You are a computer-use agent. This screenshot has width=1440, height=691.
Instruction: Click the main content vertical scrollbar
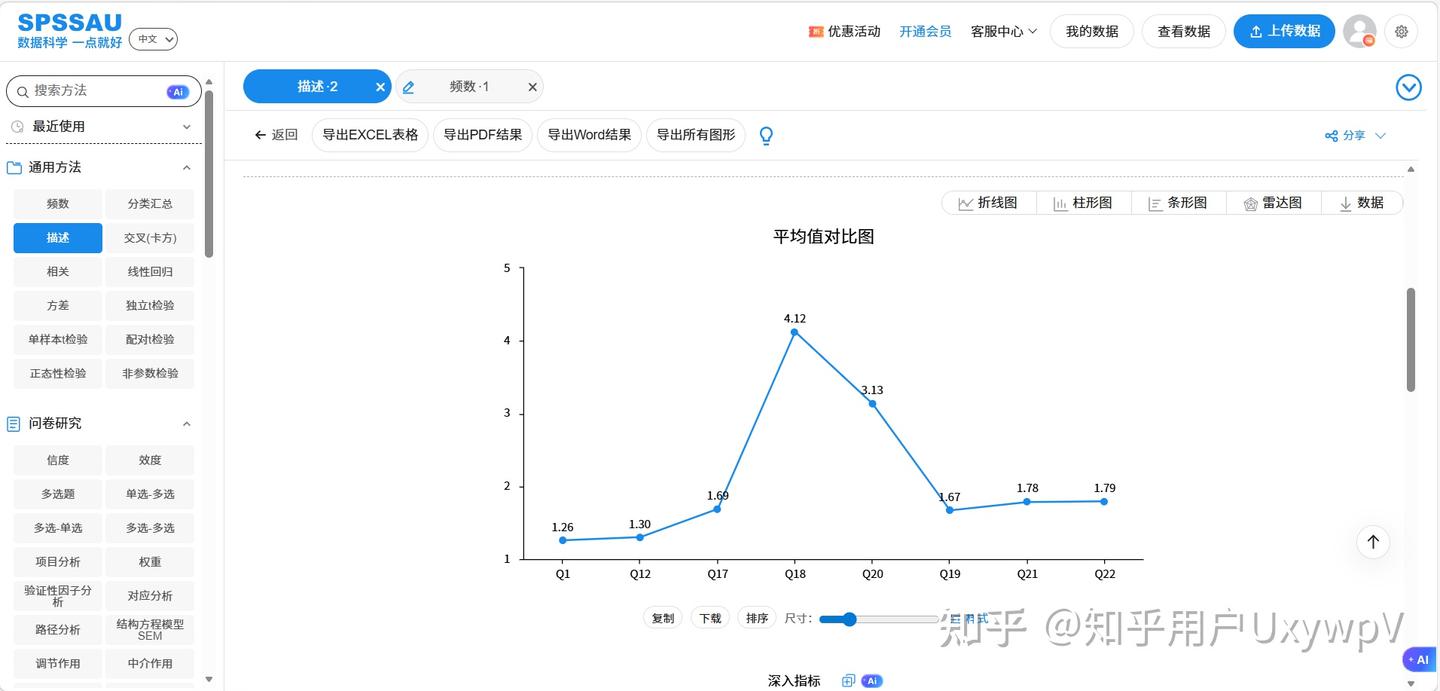coord(1411,340)
